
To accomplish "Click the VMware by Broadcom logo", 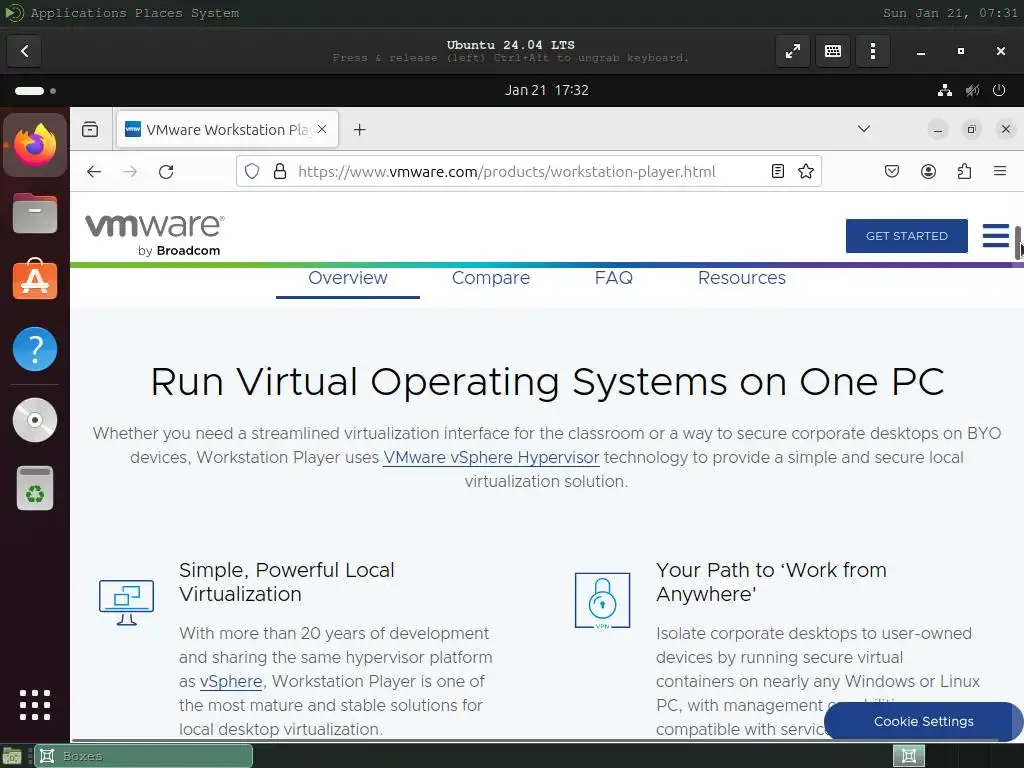I will (155, 235).
